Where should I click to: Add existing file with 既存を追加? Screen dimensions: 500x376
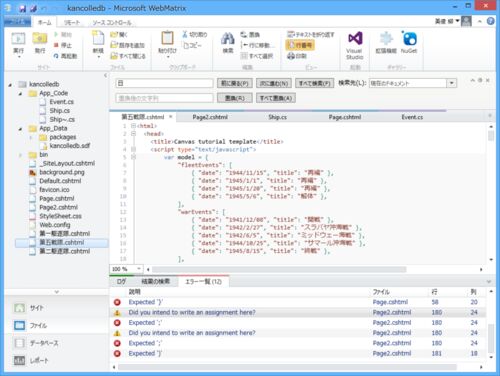(127, 45)
